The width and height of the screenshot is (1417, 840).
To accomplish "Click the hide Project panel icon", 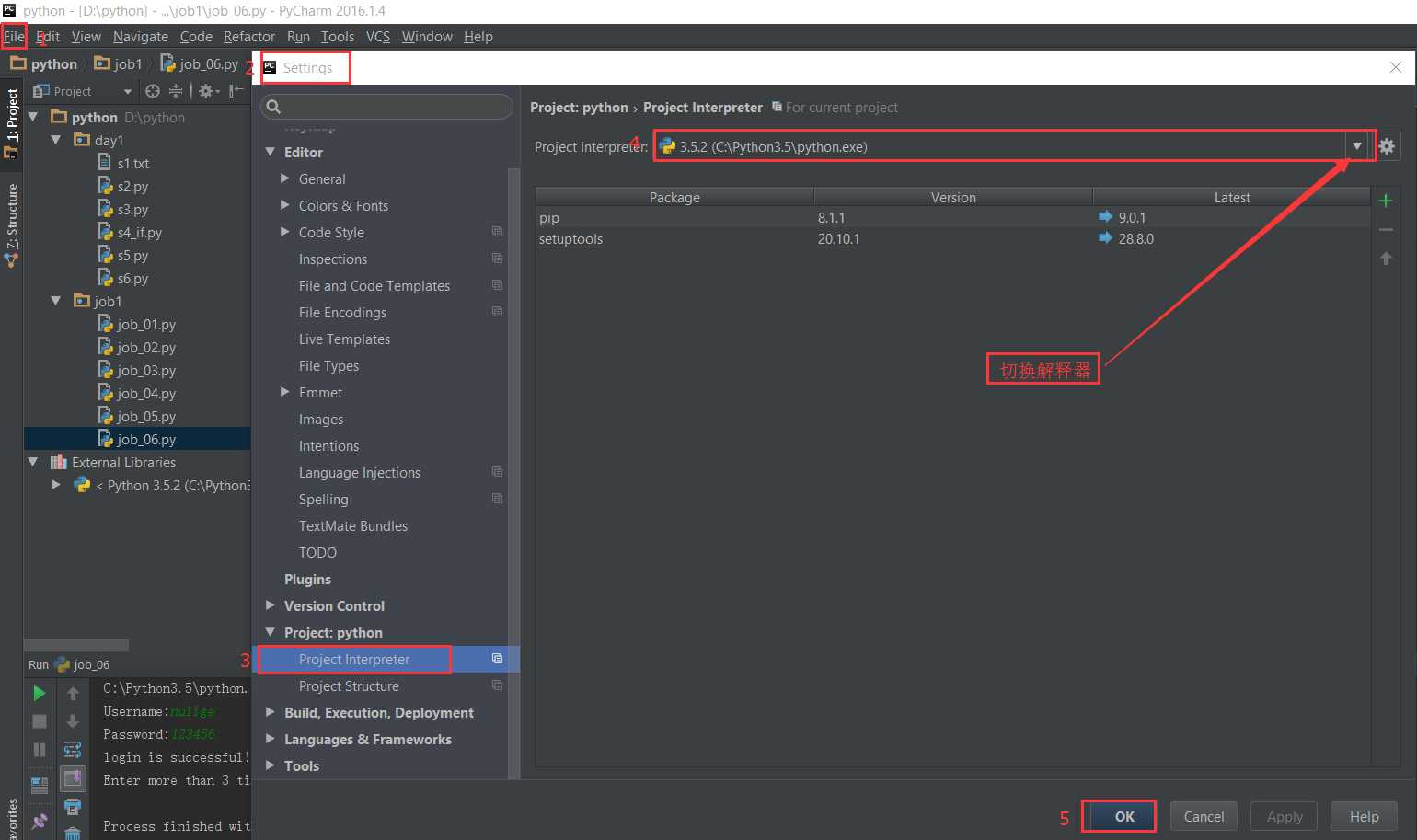I will point(236,91).
